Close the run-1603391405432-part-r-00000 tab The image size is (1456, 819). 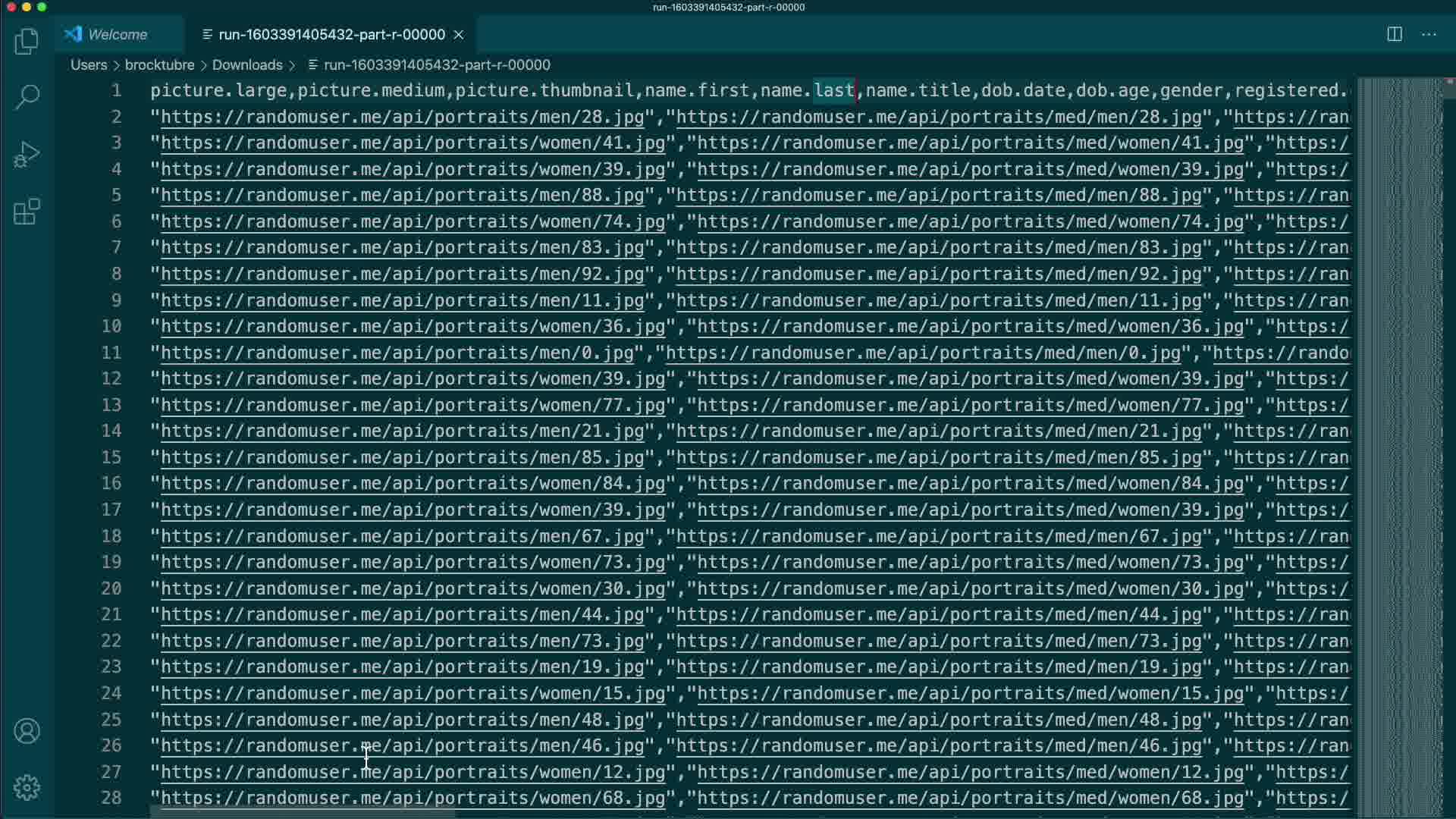[x=459, y=35]
